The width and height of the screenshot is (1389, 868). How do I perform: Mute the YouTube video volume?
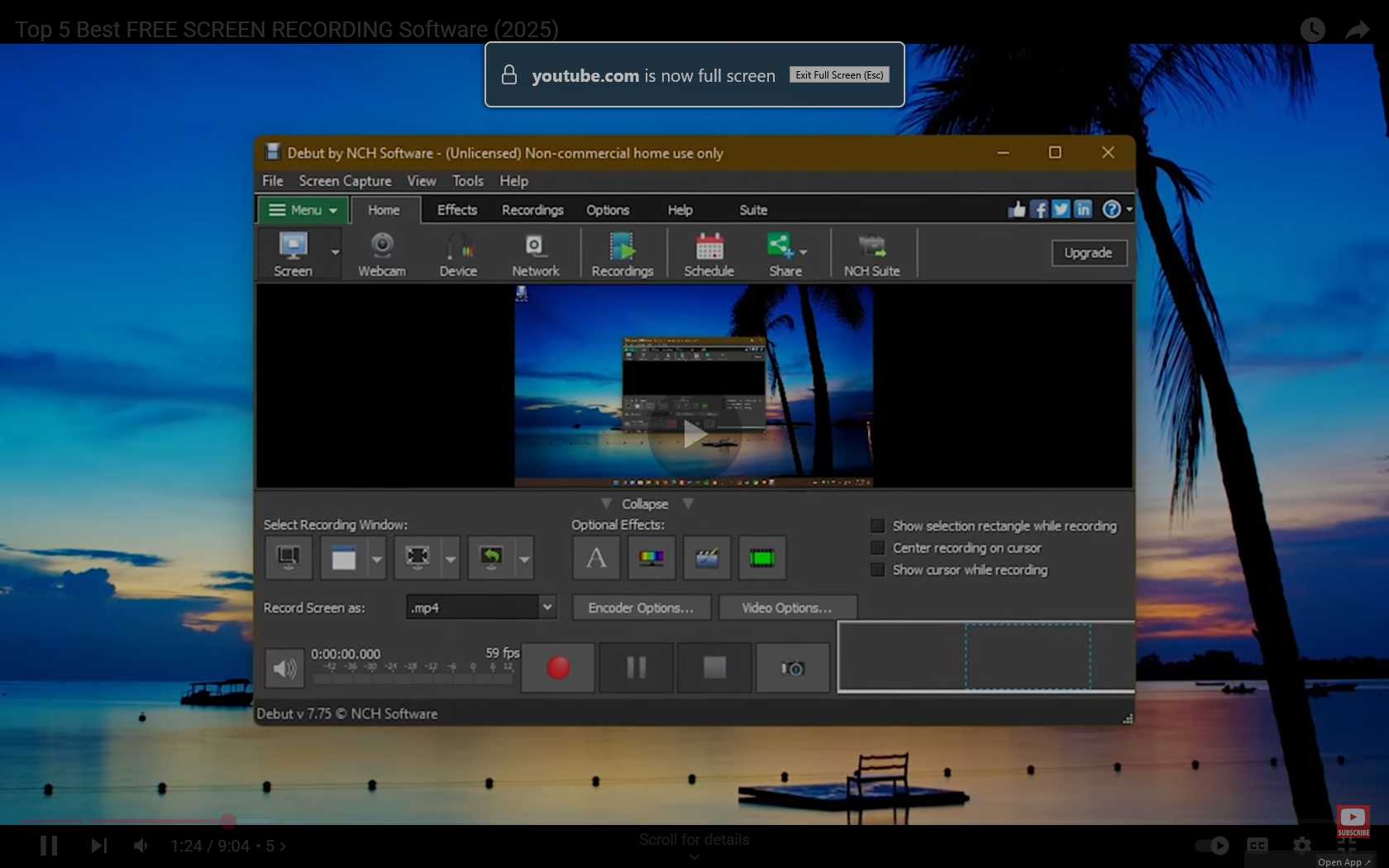click(141, 846)
